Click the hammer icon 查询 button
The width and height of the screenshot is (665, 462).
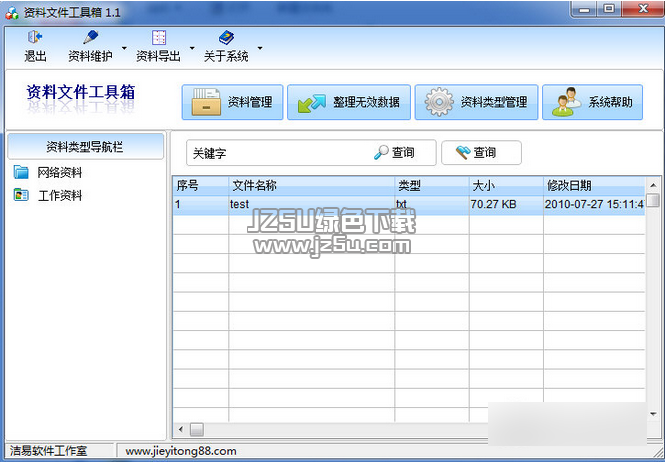click(x=481, y=152)
